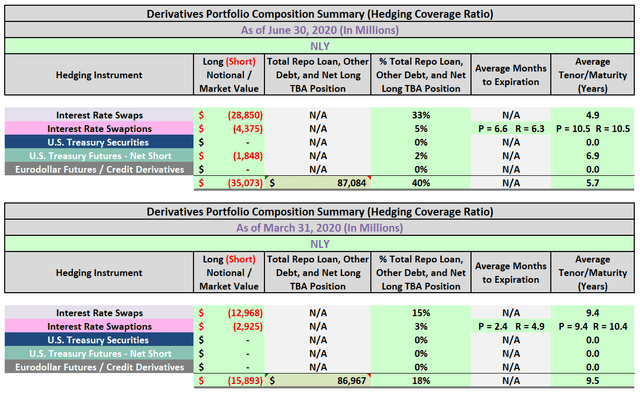Viewport: 640px width, 396px height.
Task: Select the upper NLY green header row
Action: point(320,46)
